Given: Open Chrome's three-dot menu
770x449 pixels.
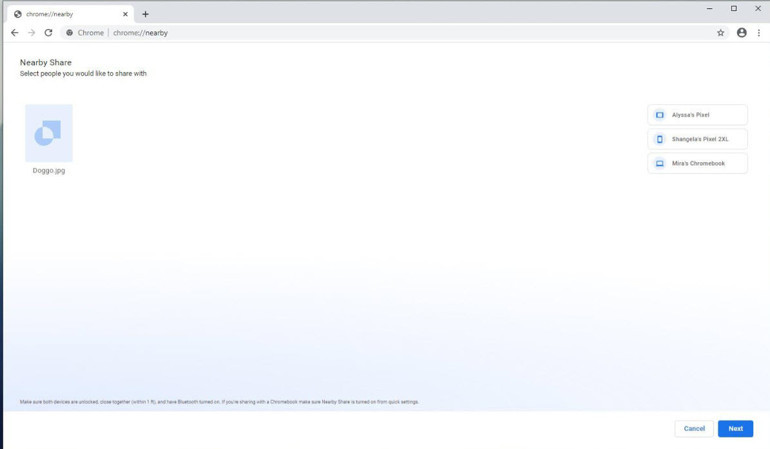Looking at the screenshot, I should point(759,33).
